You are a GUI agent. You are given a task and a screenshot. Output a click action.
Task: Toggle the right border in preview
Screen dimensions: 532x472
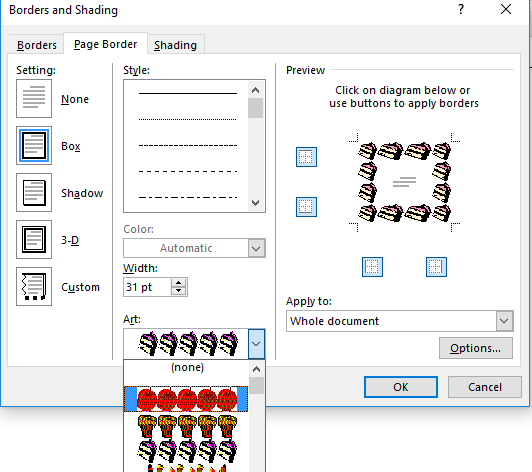436,267
